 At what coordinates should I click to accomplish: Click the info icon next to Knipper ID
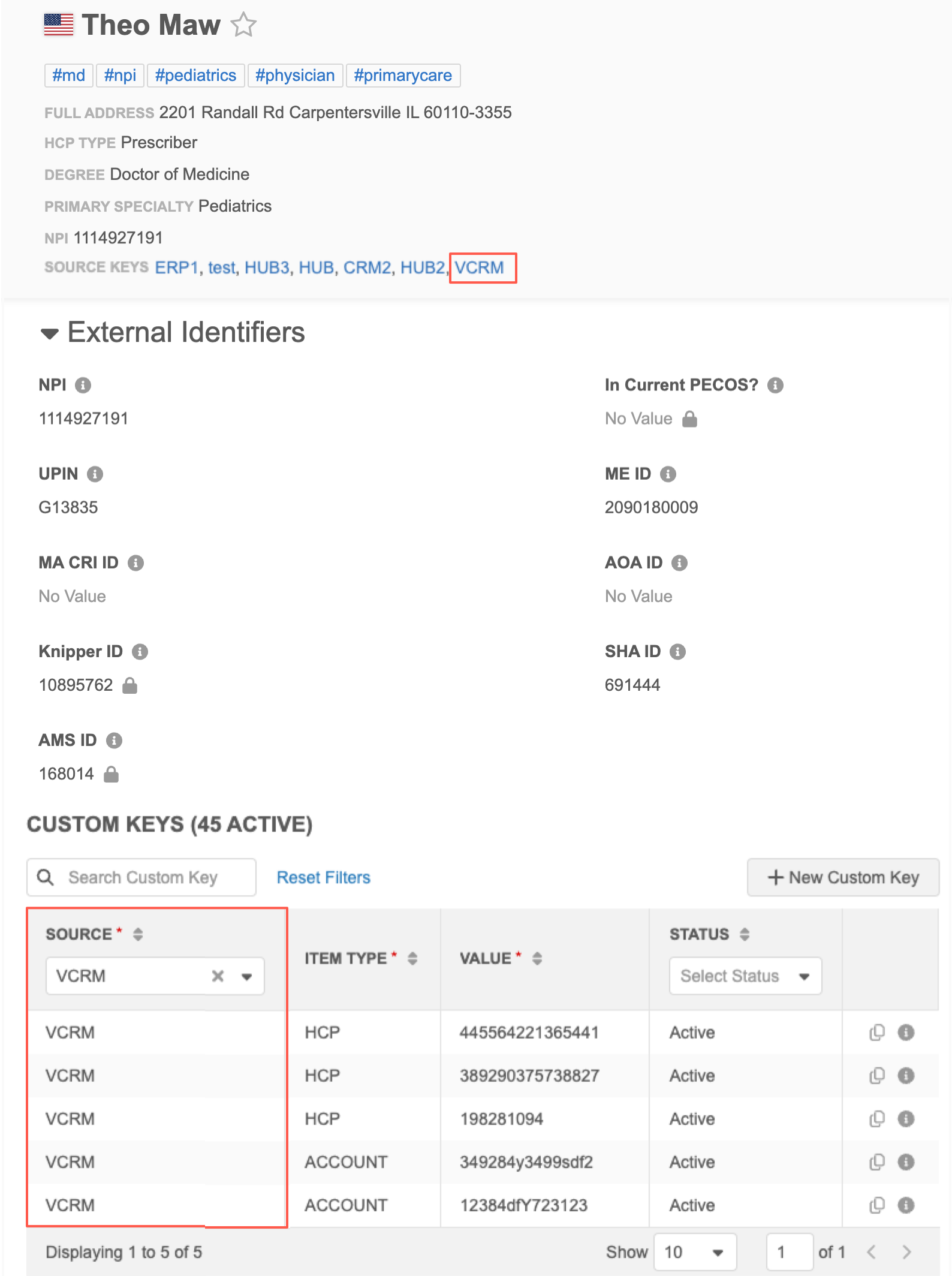point(140,652)
